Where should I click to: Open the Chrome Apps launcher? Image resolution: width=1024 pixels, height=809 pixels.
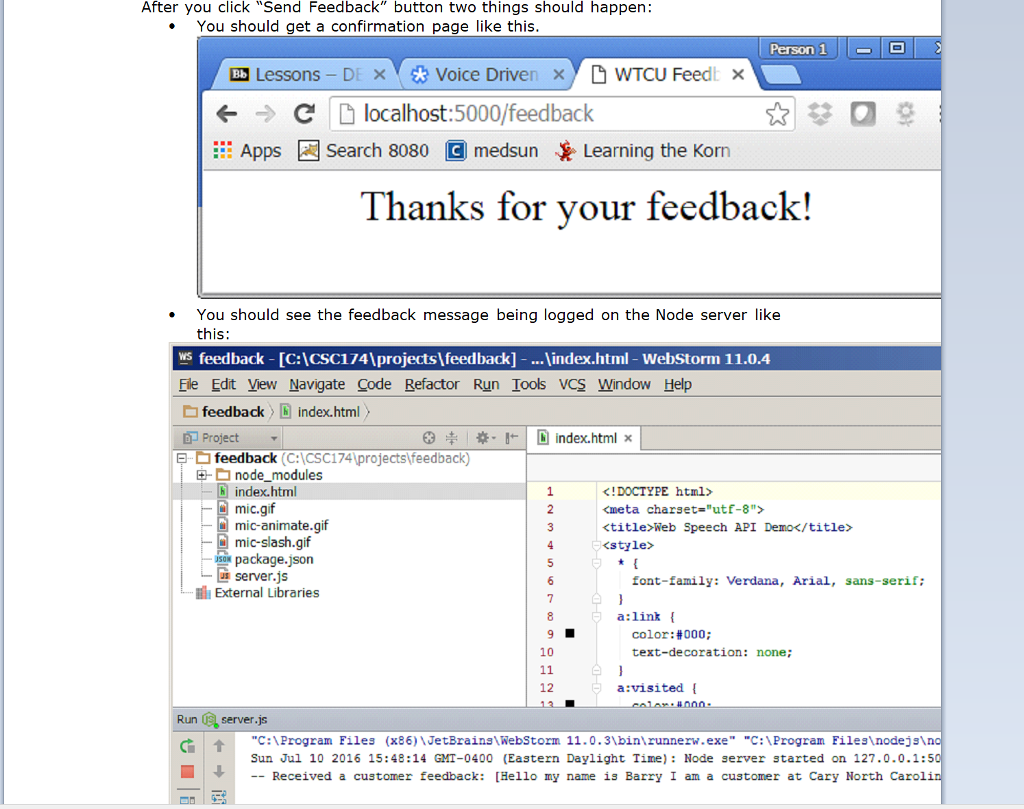click(222, 150)
